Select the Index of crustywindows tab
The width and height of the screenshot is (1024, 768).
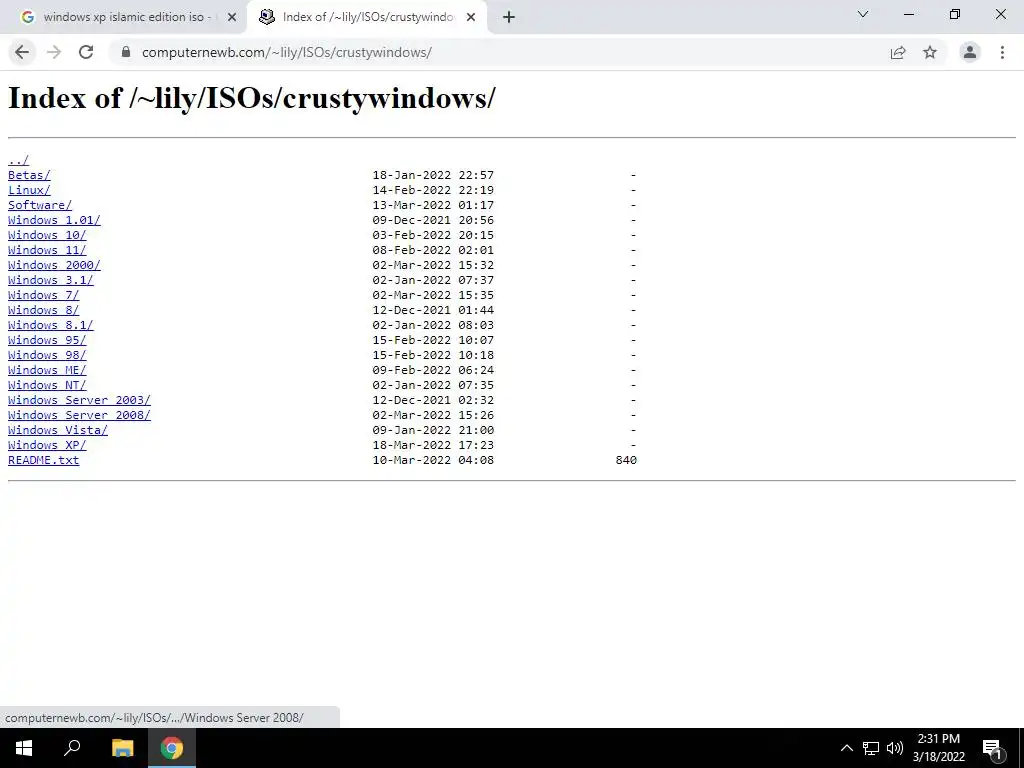click(x=366, y=17)
